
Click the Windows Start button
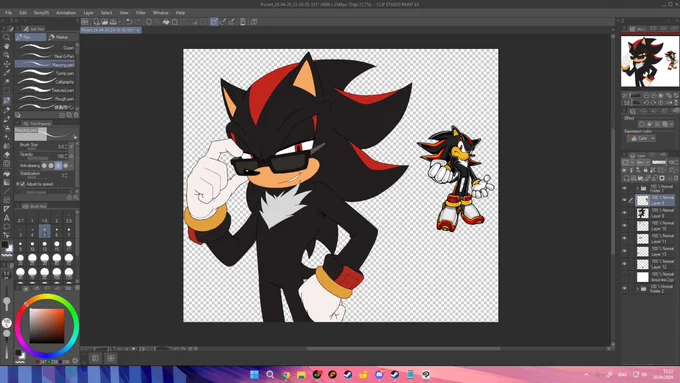(x=255, y=374)
